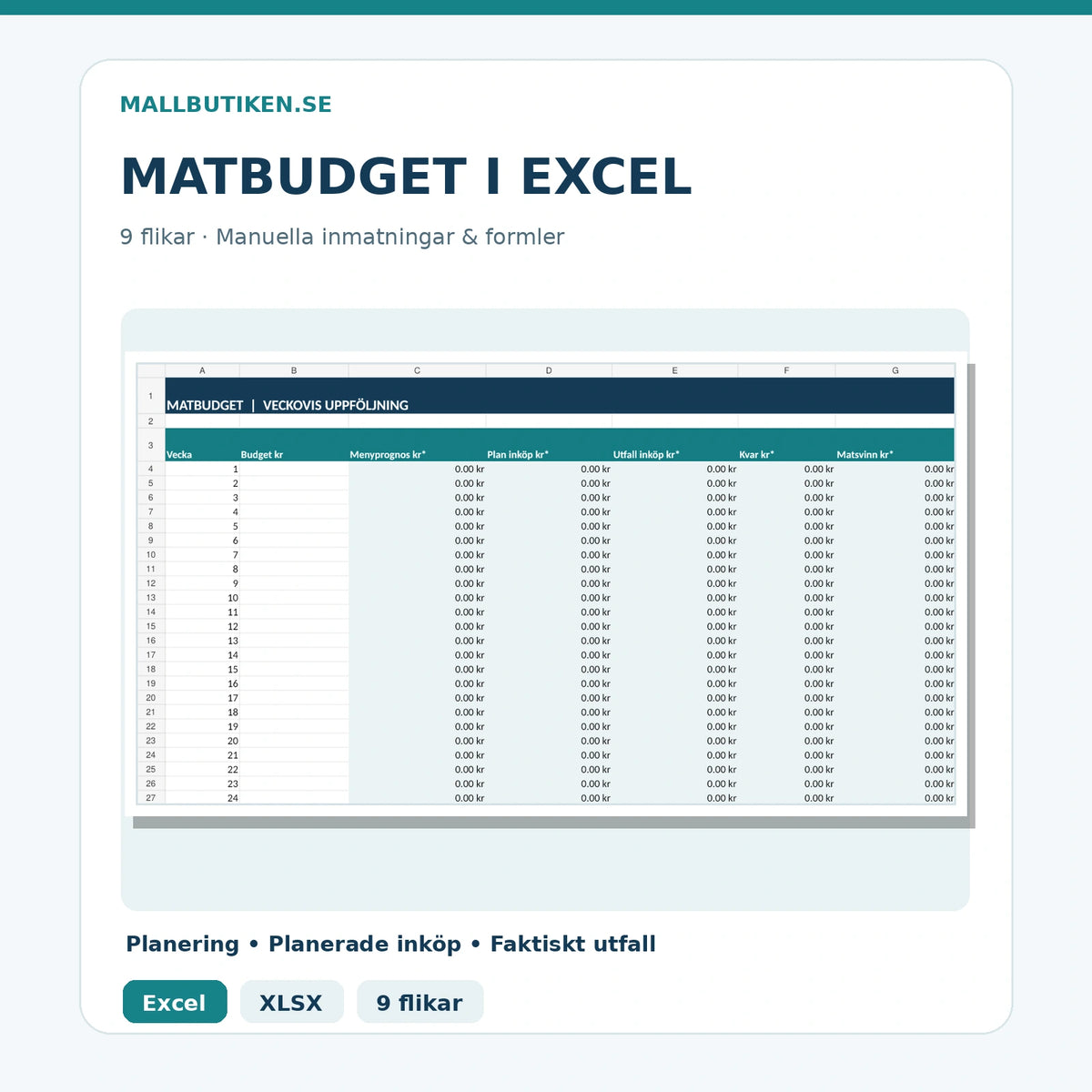
Task: Select column header D in the spreadsheet
Action: point(549,370)
